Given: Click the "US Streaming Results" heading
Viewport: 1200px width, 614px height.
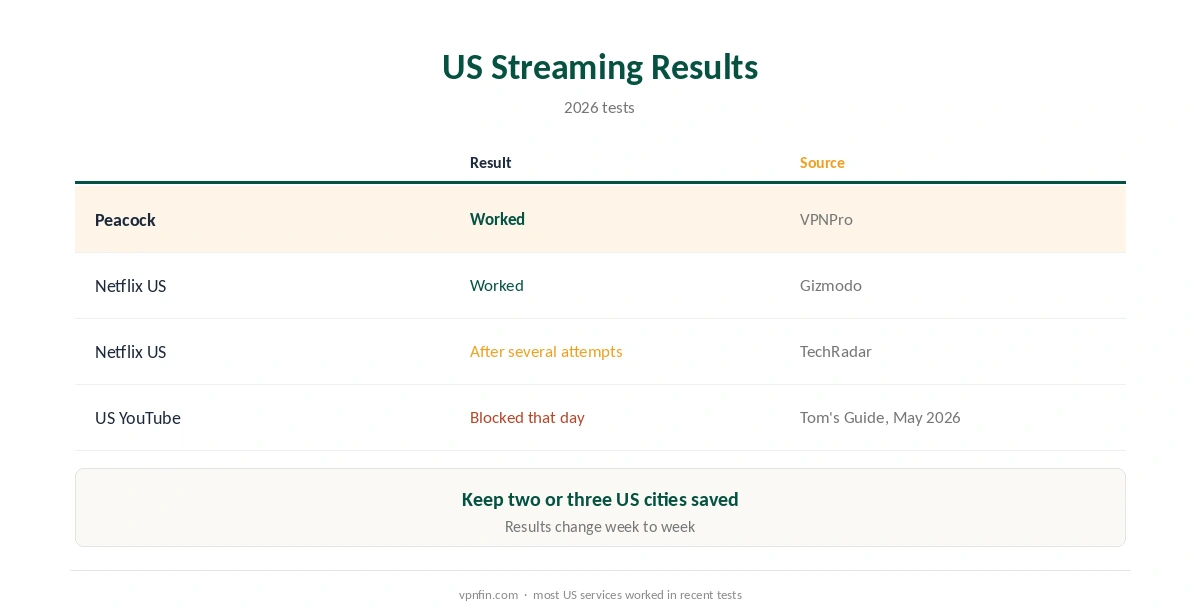Looking at the screenshot, I should point(600,67).
